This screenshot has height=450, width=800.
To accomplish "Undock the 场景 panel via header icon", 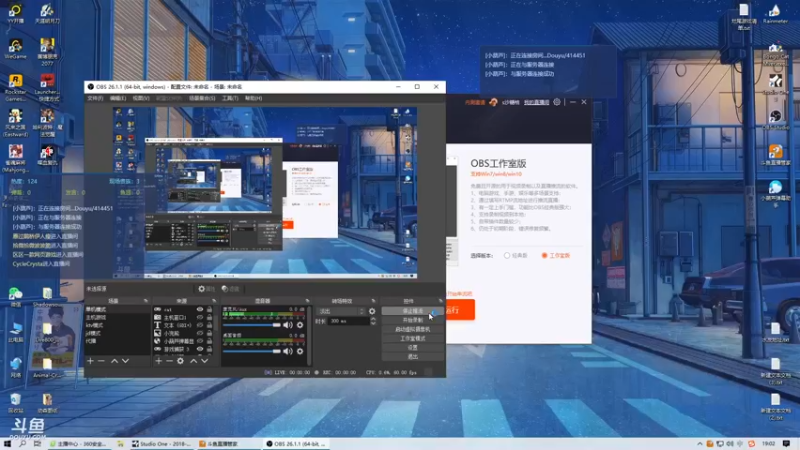I will click(146, 301).
